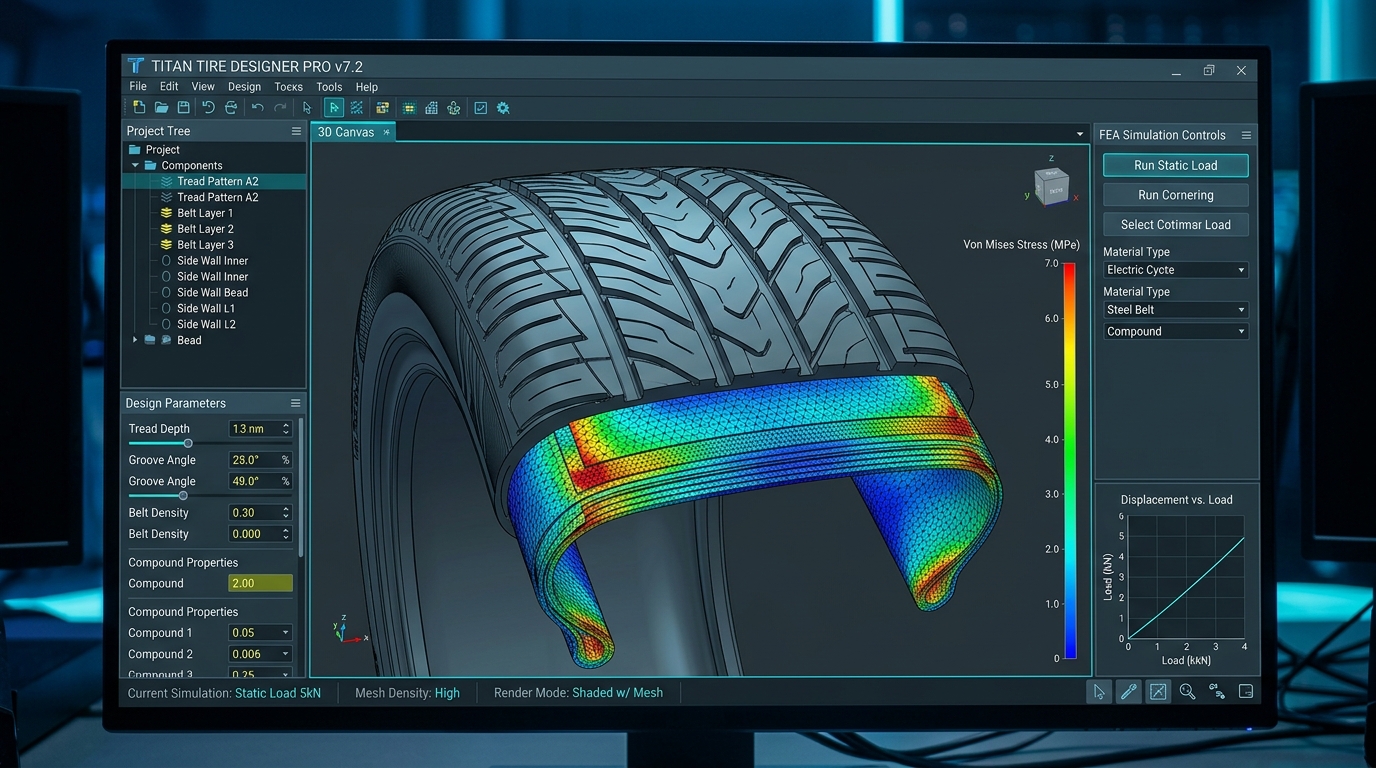This screenshot has width=1376, height=768.
Task: Select Belt Layer 2 in Project Tree
Action: (x=205, y=229)
